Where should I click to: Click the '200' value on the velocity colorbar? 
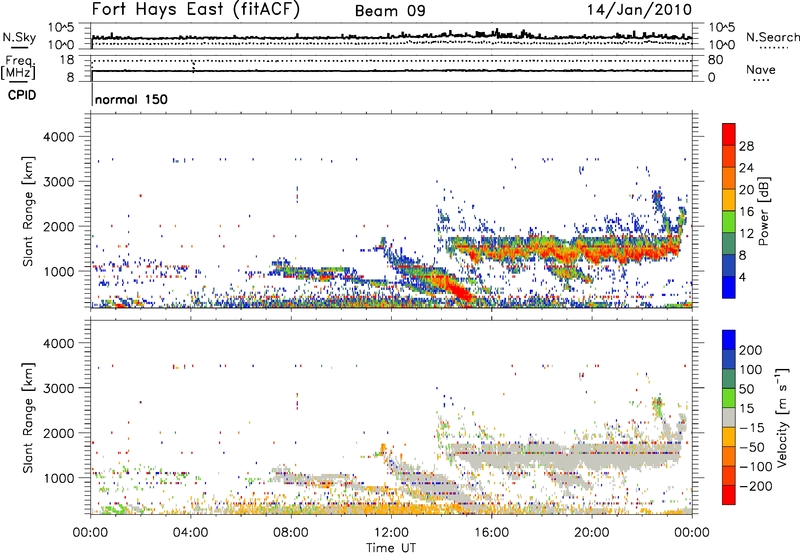(x=751, y=350)
